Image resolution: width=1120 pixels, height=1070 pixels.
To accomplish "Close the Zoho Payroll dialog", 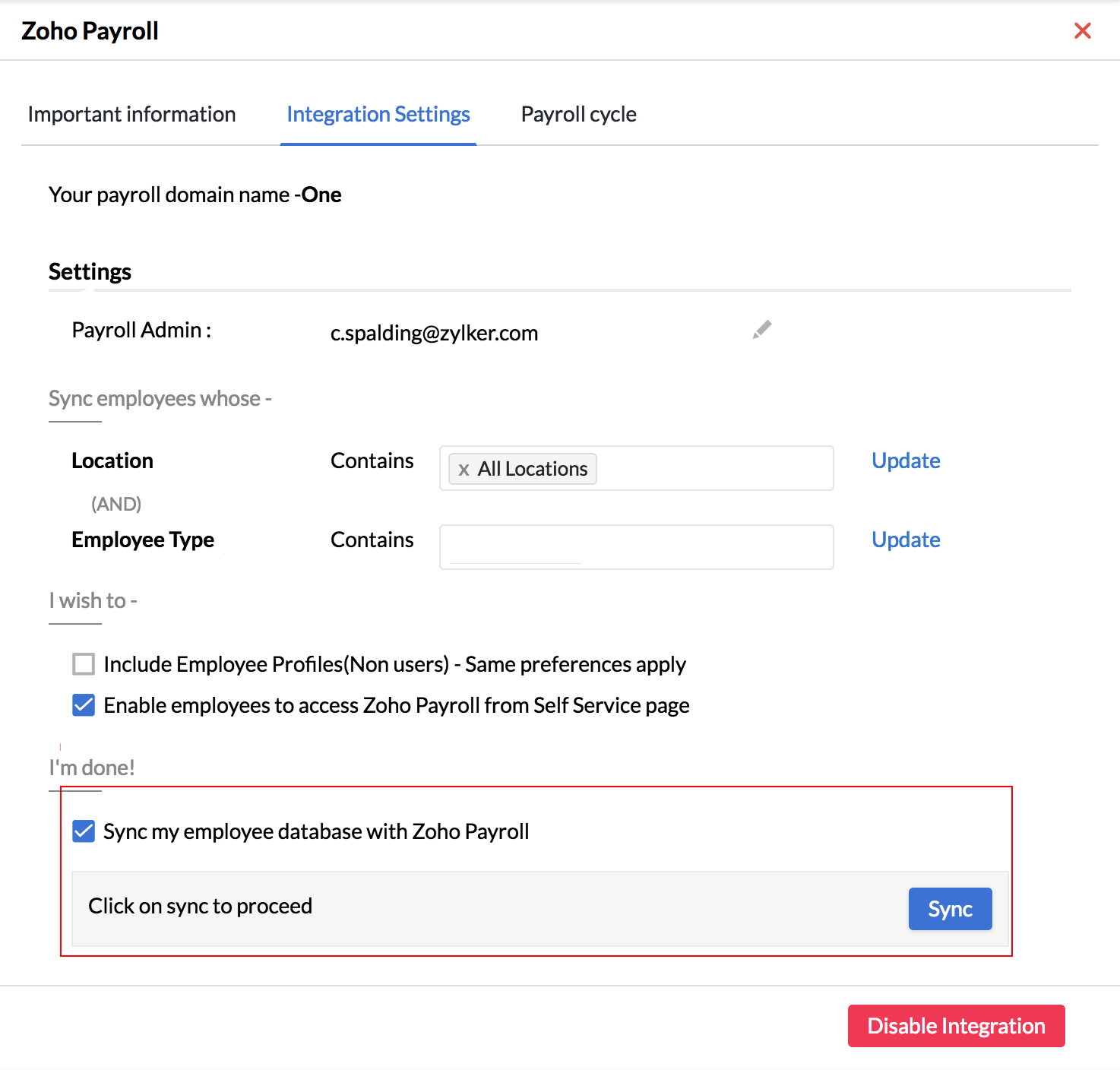I will click(1082, 30).
